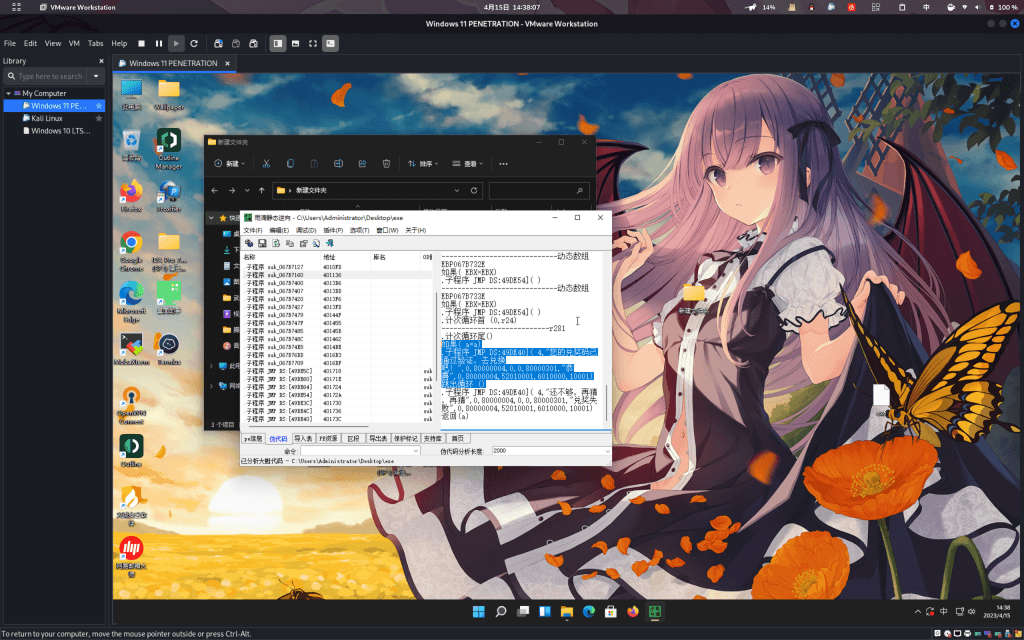Switch to the 导出表 tab
Viewport: 1024px width, 640px height.
click(x=377, y=439)
